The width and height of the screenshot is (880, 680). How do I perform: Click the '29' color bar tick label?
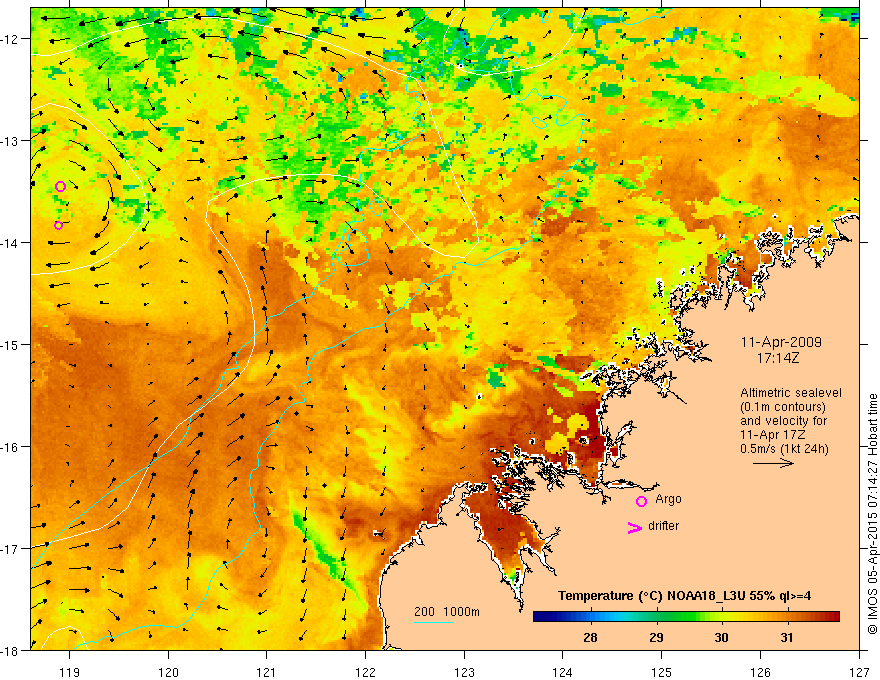[656, 637]
